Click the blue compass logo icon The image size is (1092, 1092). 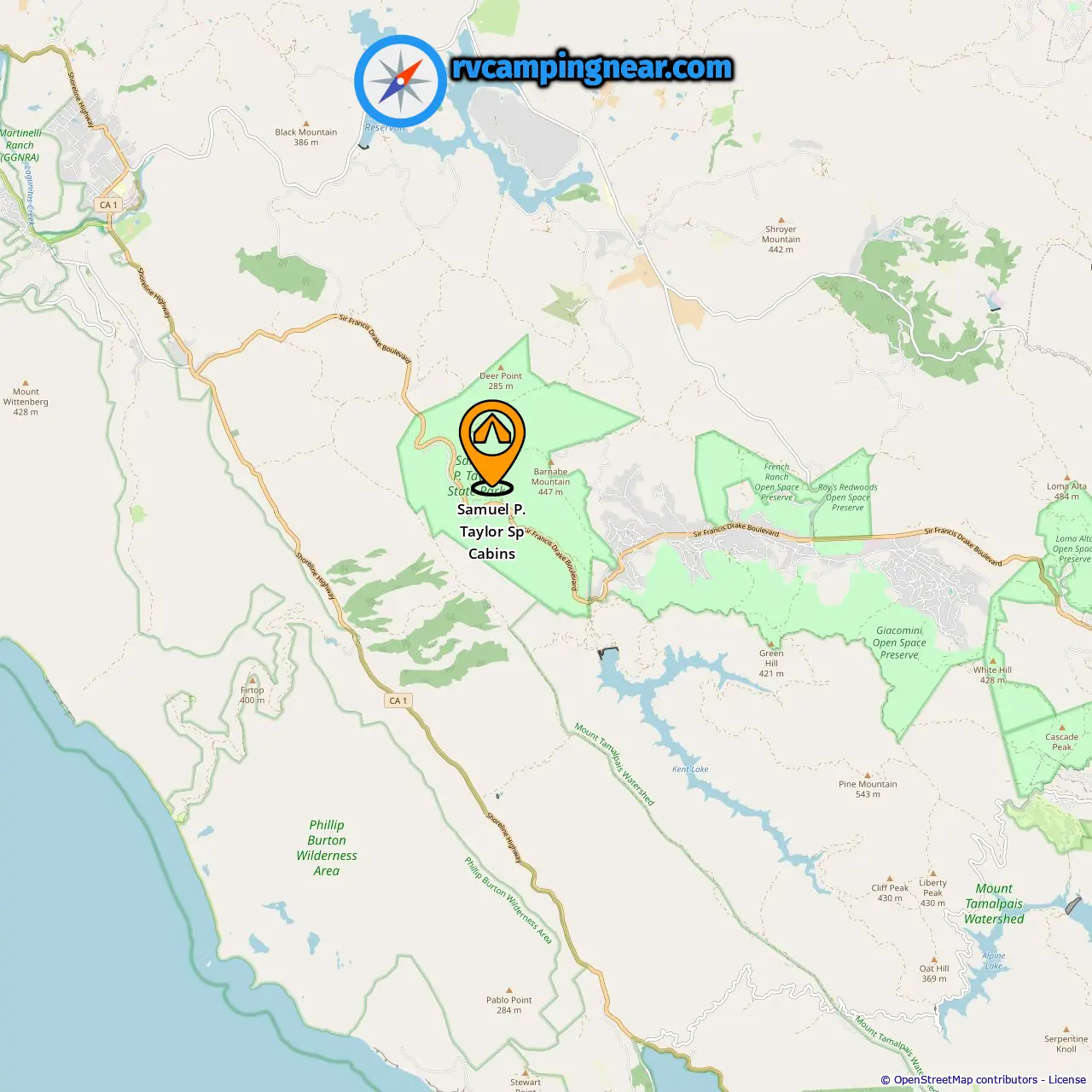(400, 81)
